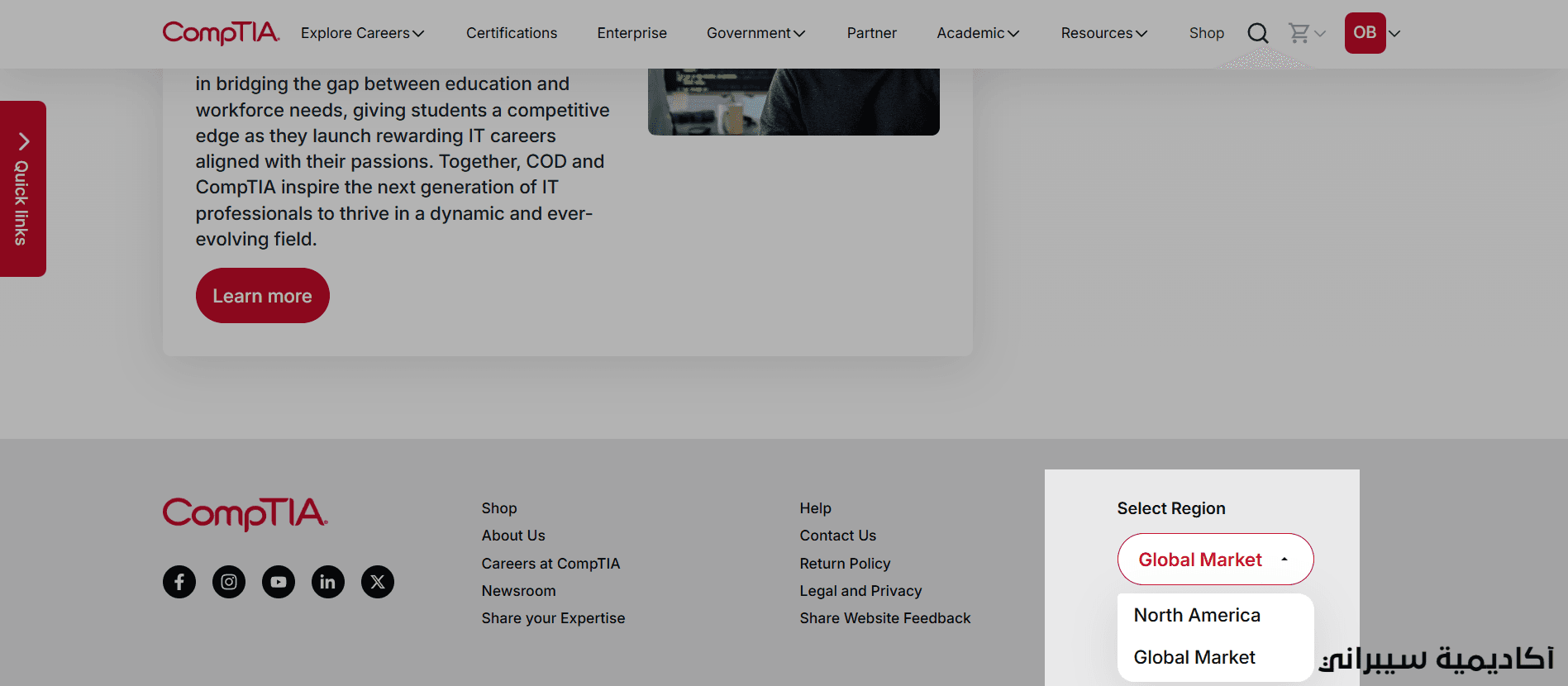Open CompTIA's Facebook page icon

click(x=179, y=582)
